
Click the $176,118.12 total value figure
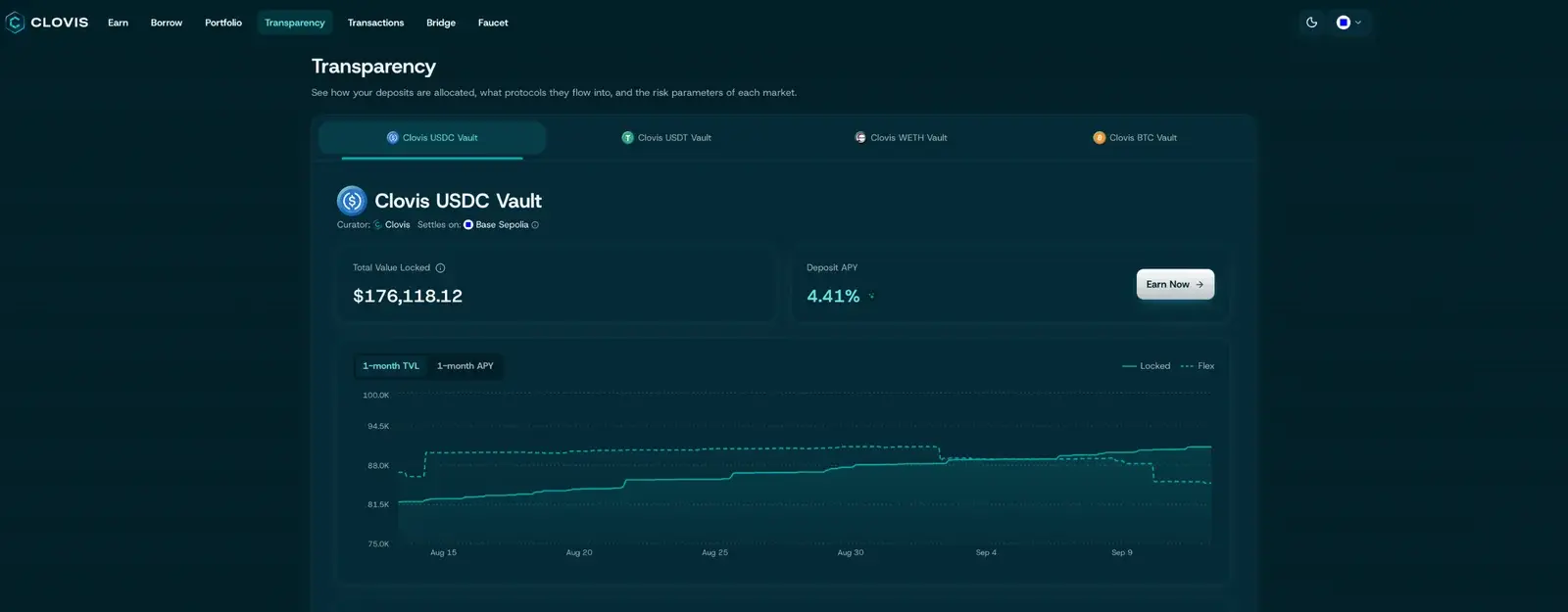[408, 296]
